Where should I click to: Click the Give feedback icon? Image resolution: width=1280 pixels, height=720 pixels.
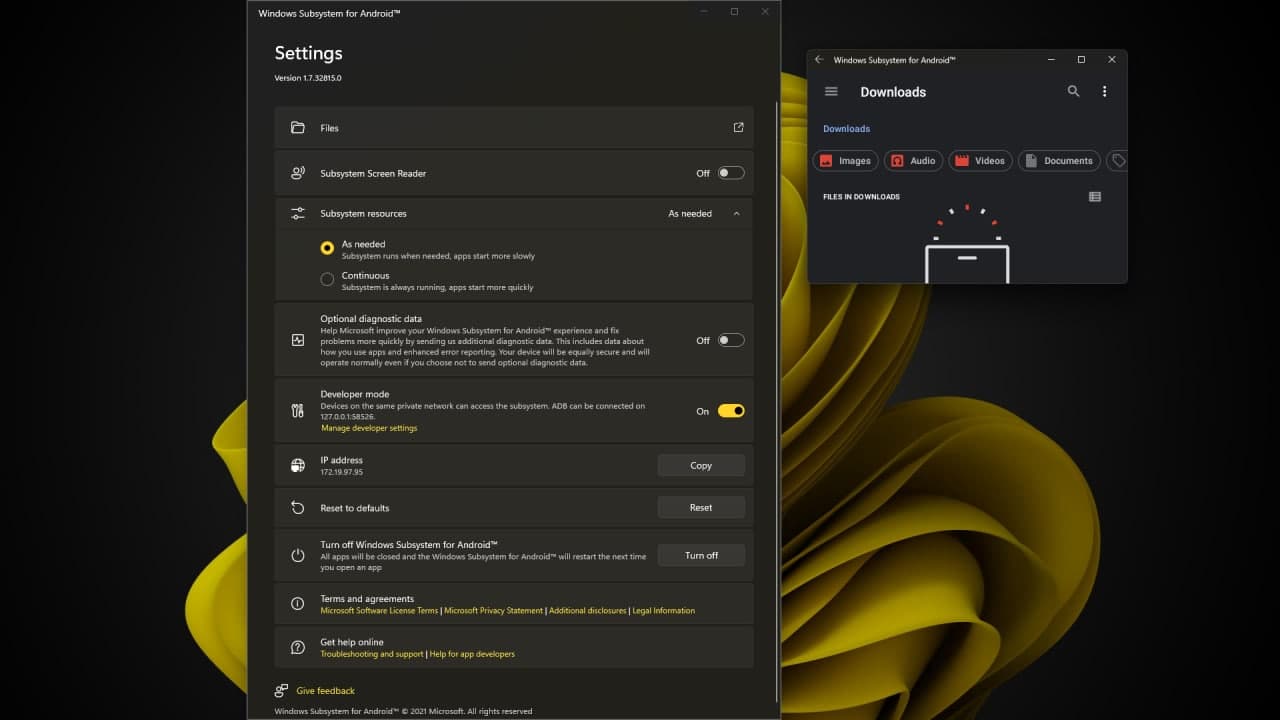281,690
